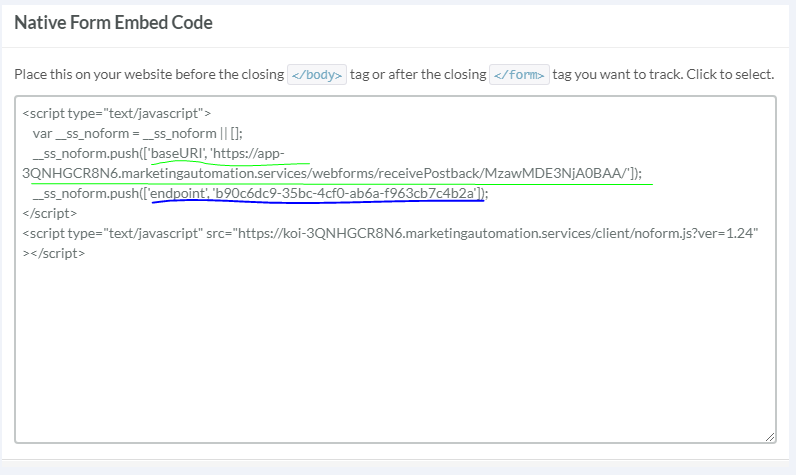Click the first script type opening tag
This screenshot has width=796, height=475.
click(x=116, y=114)
